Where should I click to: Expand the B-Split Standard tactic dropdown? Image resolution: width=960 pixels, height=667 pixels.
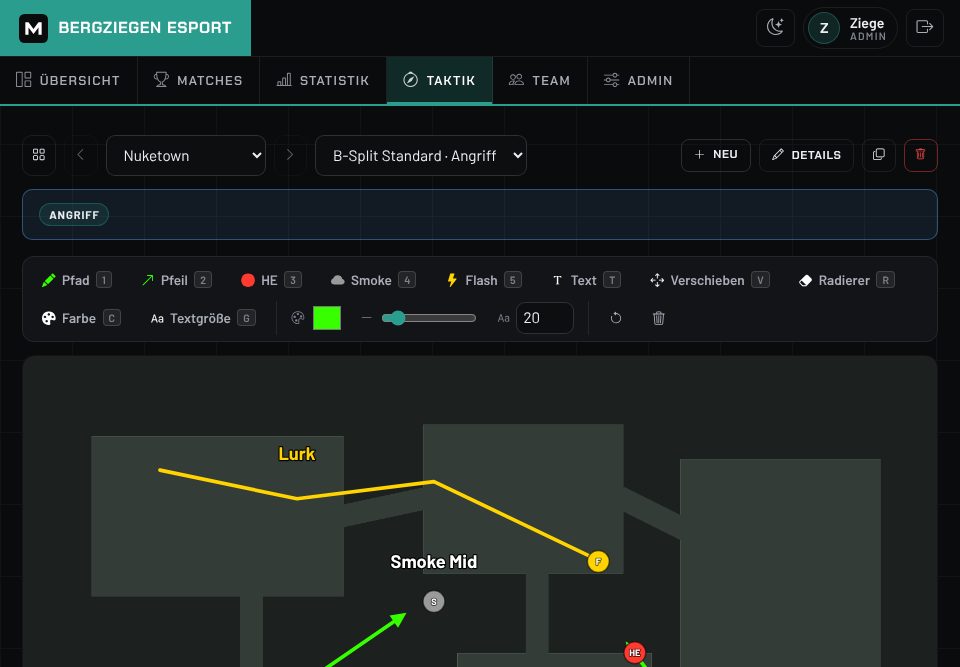tap(421, 156)
